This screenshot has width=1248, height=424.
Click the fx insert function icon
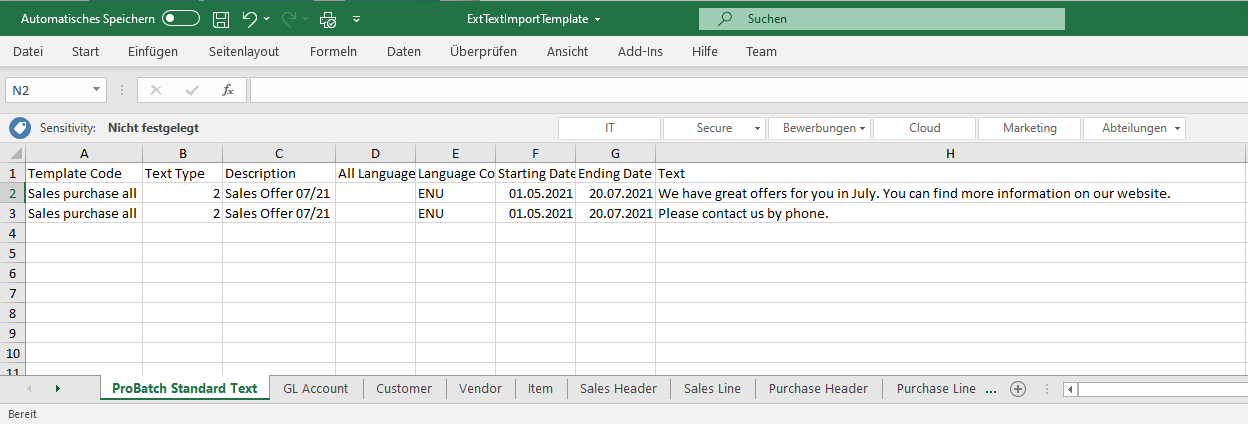pos(228,90)
